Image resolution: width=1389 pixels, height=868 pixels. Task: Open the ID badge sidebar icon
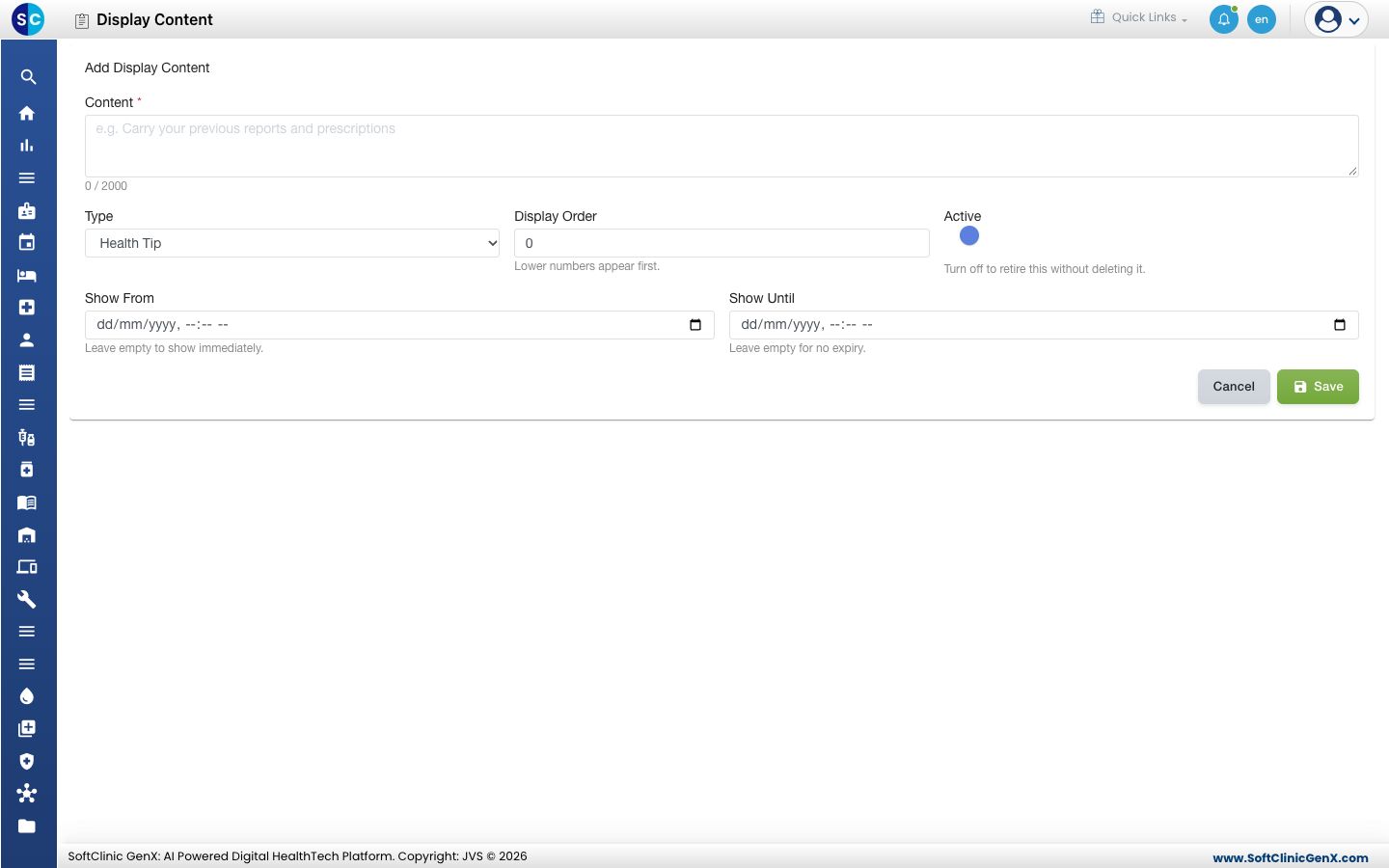(x=27, y=210)
